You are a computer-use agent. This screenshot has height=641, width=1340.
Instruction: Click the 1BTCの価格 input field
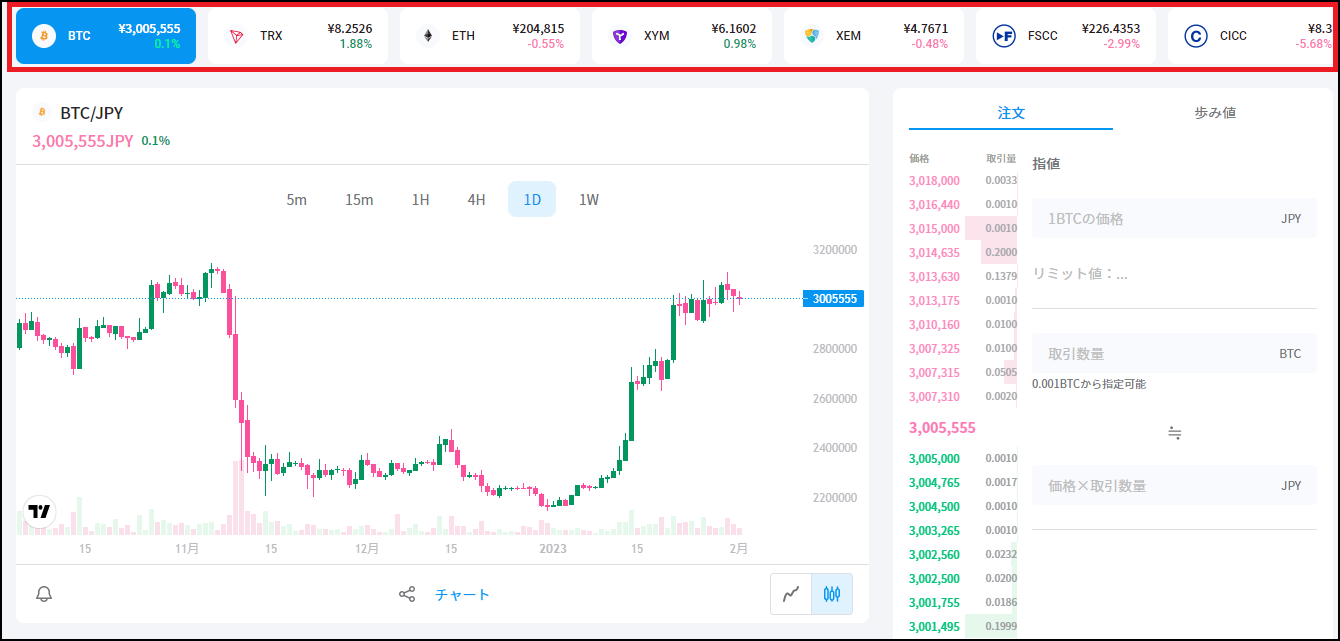click(1174, 218)
